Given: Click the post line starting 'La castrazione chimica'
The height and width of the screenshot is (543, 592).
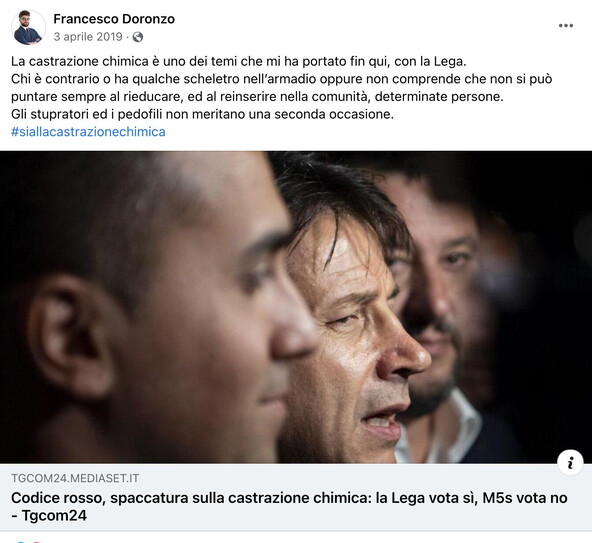Looking at the screenshot, I should pyautogui.click(x=239, y=61).
